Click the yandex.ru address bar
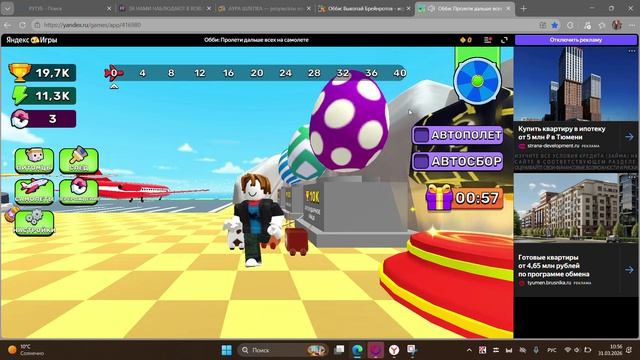This screenshot has height=360, width=640. click(x=282, y=25)
